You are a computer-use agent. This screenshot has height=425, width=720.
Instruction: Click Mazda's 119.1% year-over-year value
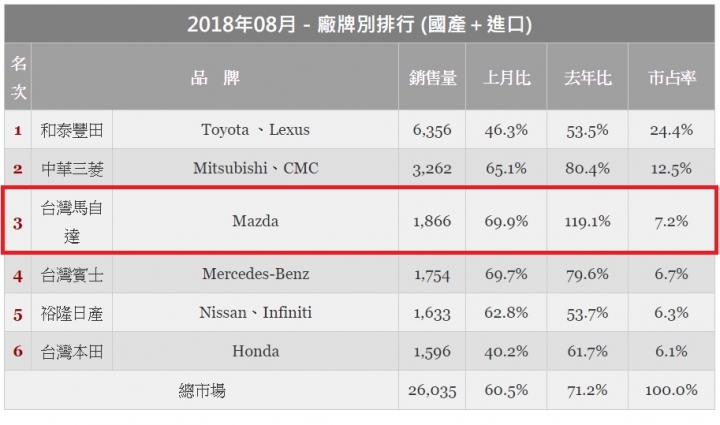(588, 221)
